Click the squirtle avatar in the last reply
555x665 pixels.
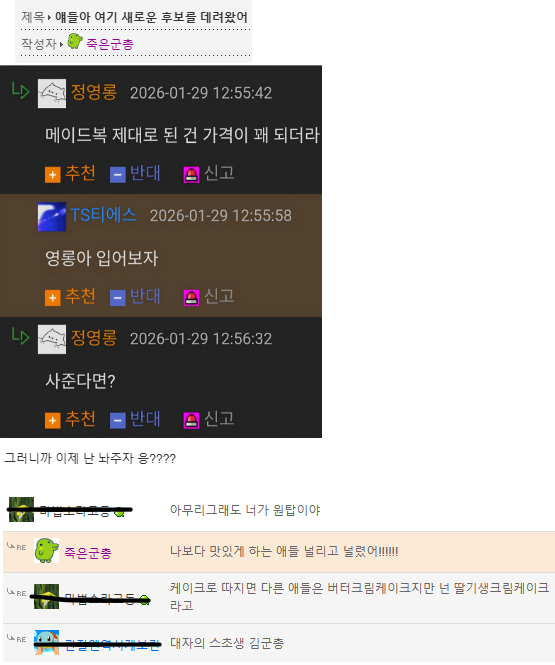tap(47, 643)
